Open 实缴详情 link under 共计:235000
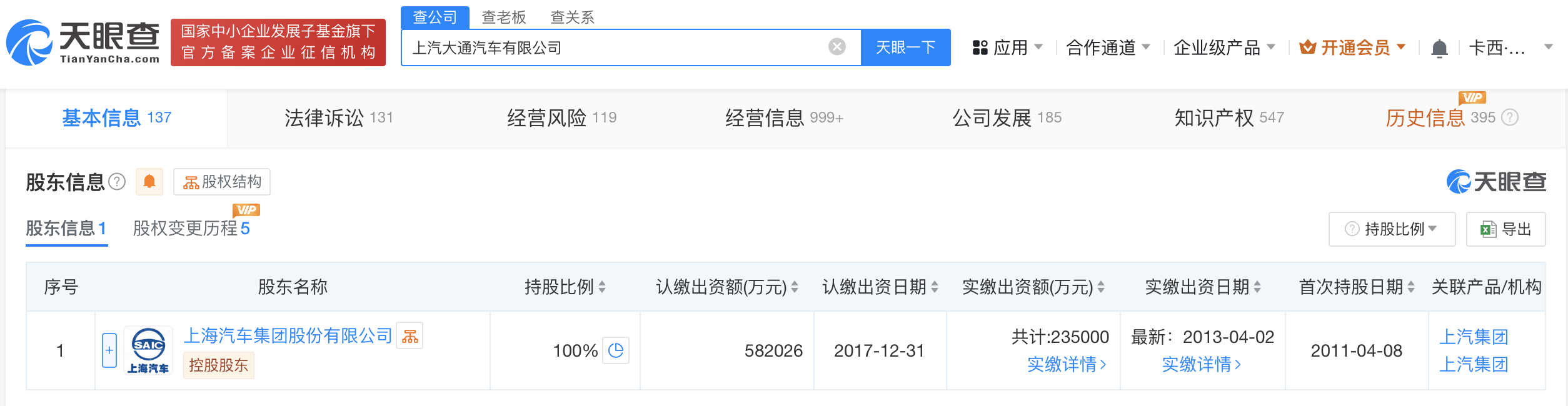The height and width of the screenshot is (406, 1568). tap(1067, 364)
